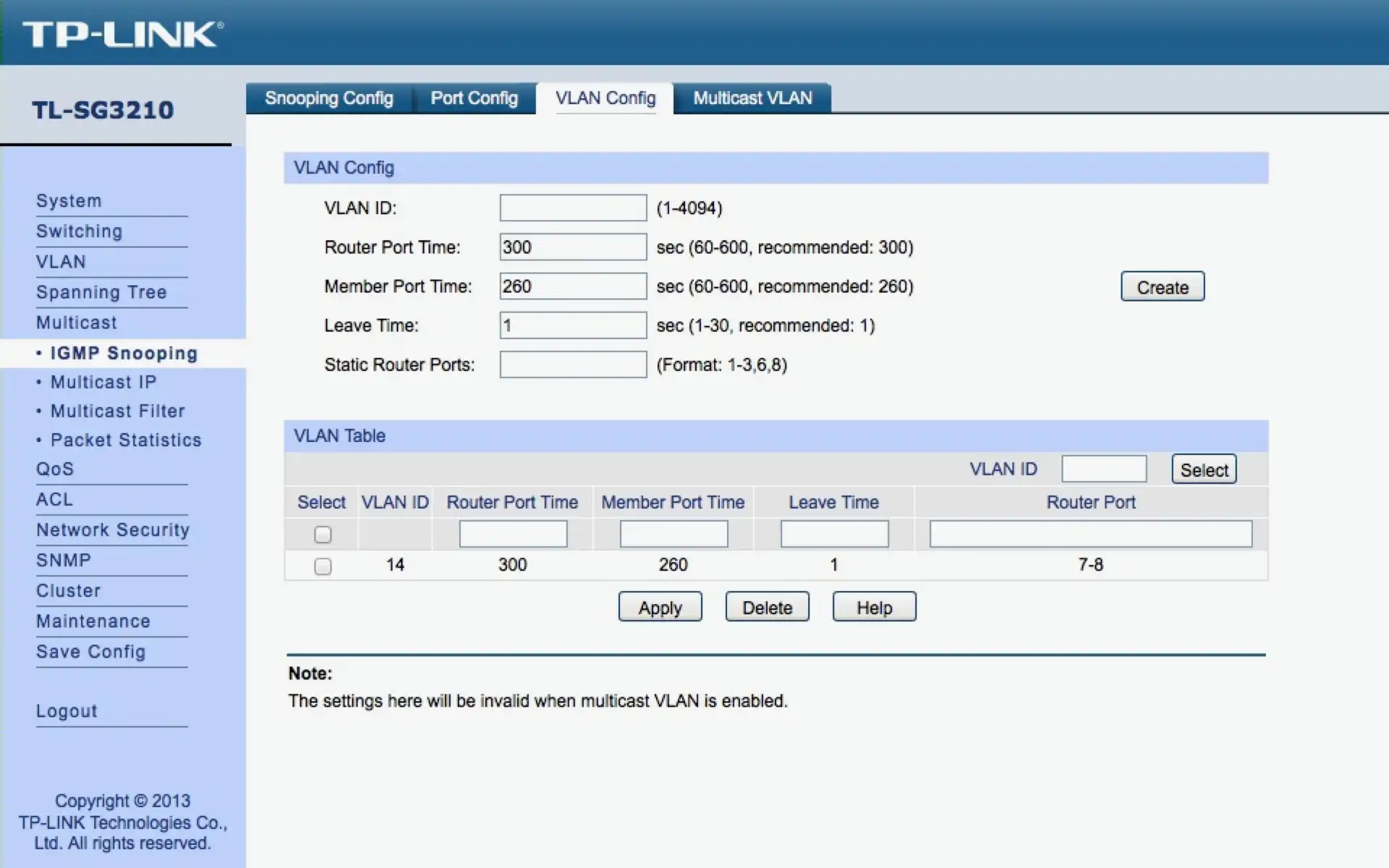Log out via the Logout link
Screen dimensions: 1389x868
67,711
